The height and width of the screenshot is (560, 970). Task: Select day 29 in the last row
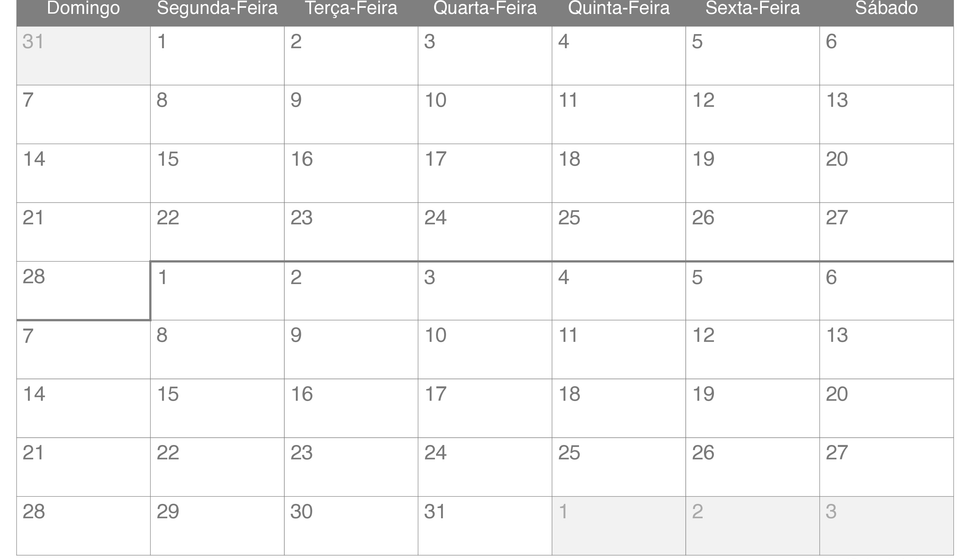pyautogui.click(x=217, y=526)
